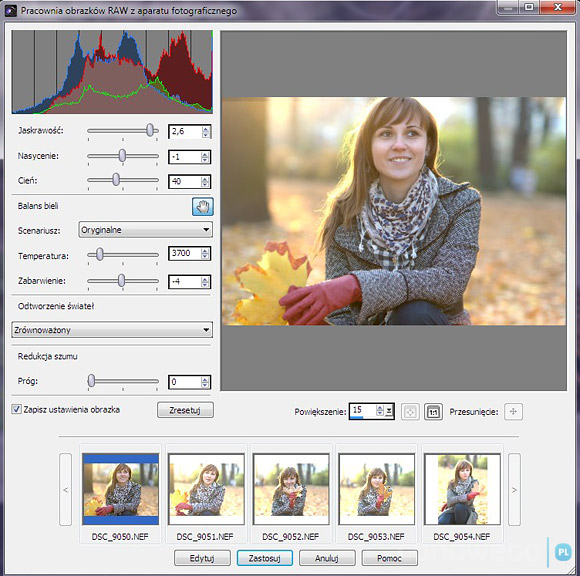Viewport: 580px width, 576px height.
Task: Set zoom to 1:1 actual size
Action: click(433, 412)
